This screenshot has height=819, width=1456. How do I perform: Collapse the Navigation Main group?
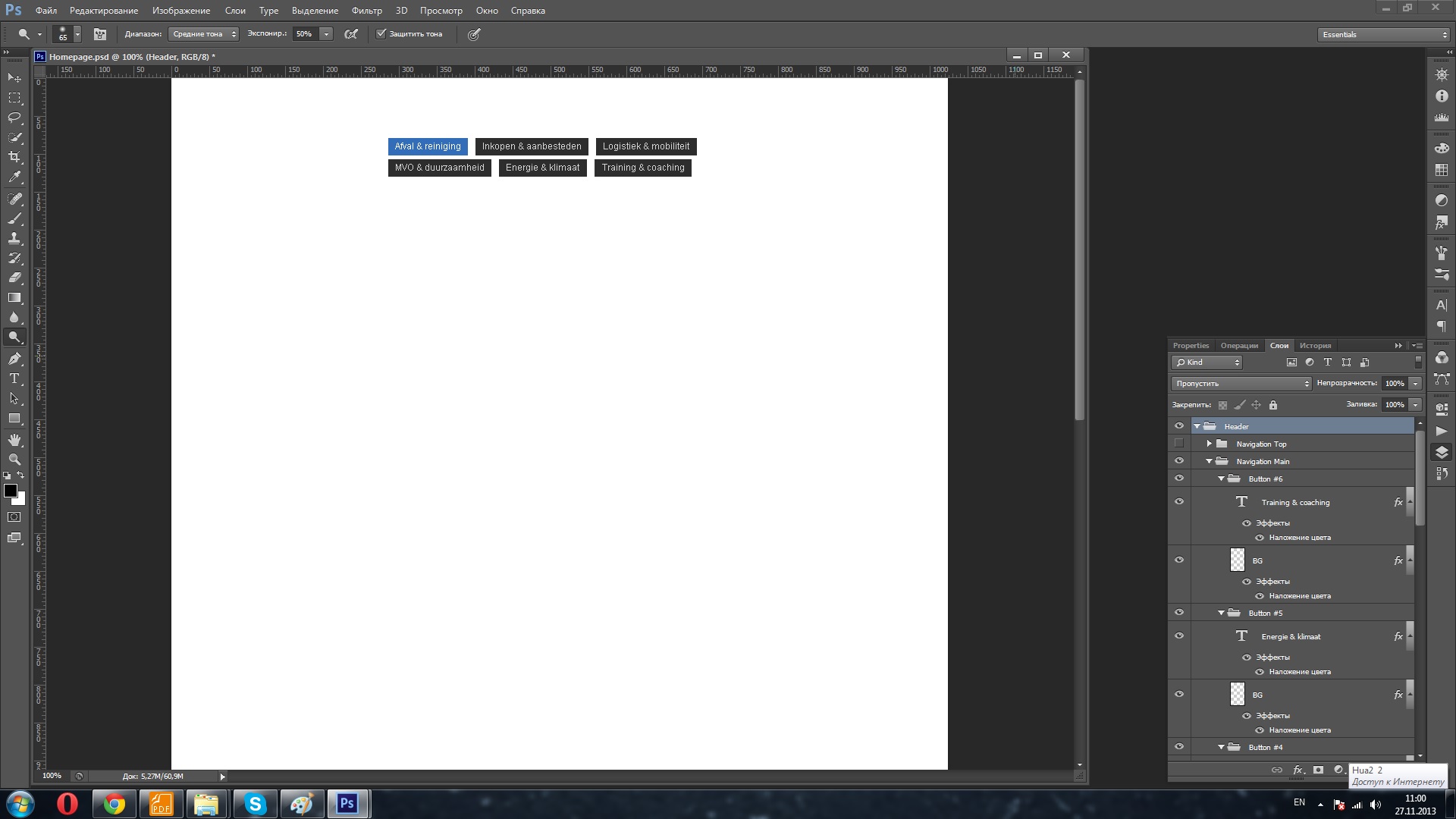coord(1209,461)
